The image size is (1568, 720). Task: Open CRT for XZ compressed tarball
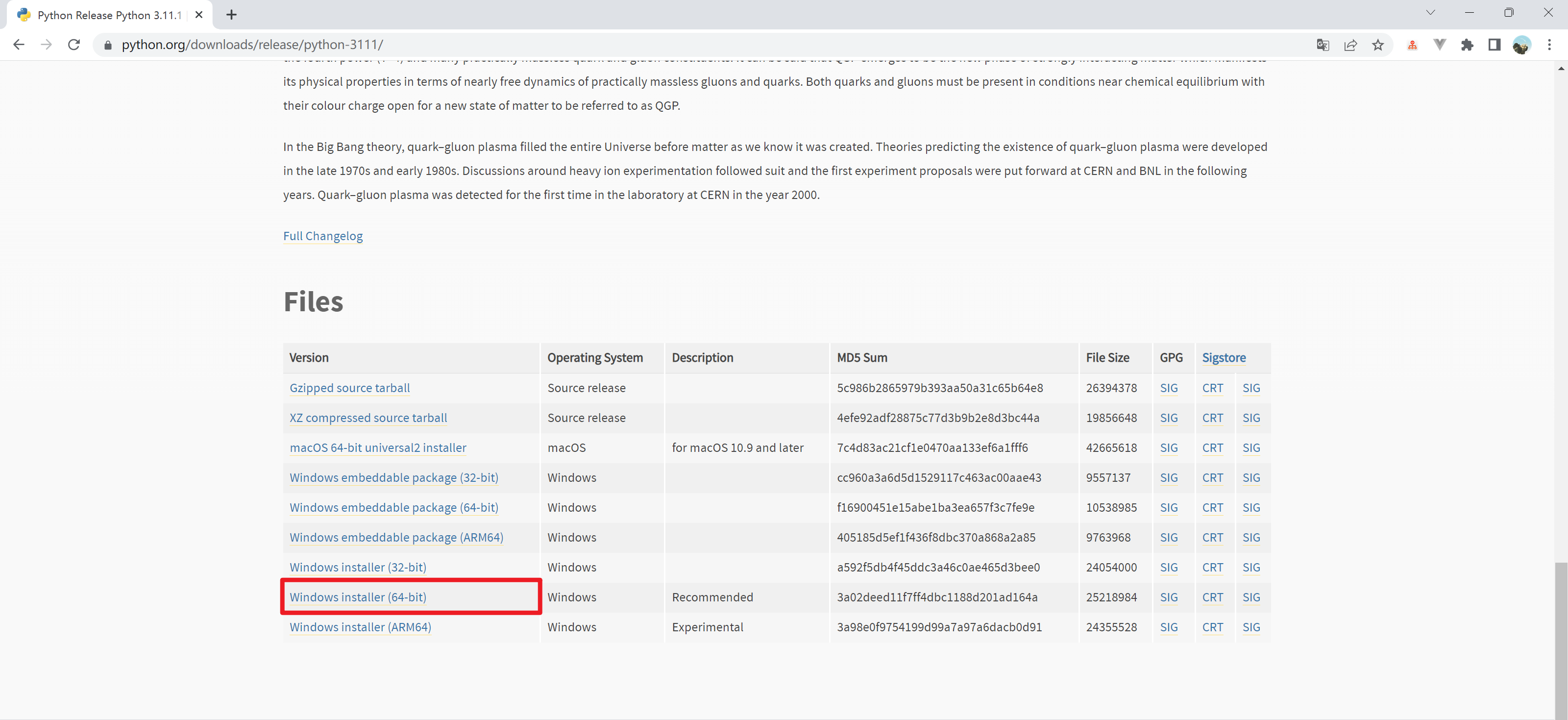point(1213,418)
